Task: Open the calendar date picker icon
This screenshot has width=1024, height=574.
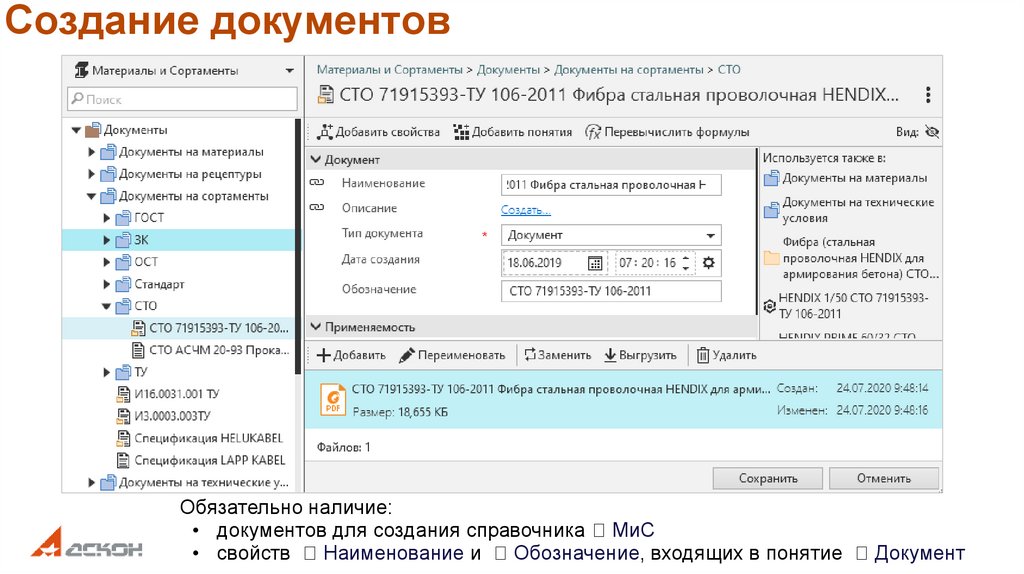Action: point(594,263)
